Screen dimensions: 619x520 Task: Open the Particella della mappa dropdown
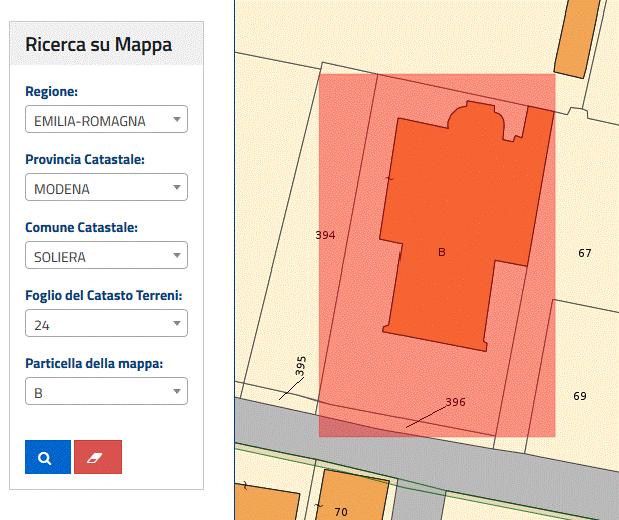click(x=106, y=391)
